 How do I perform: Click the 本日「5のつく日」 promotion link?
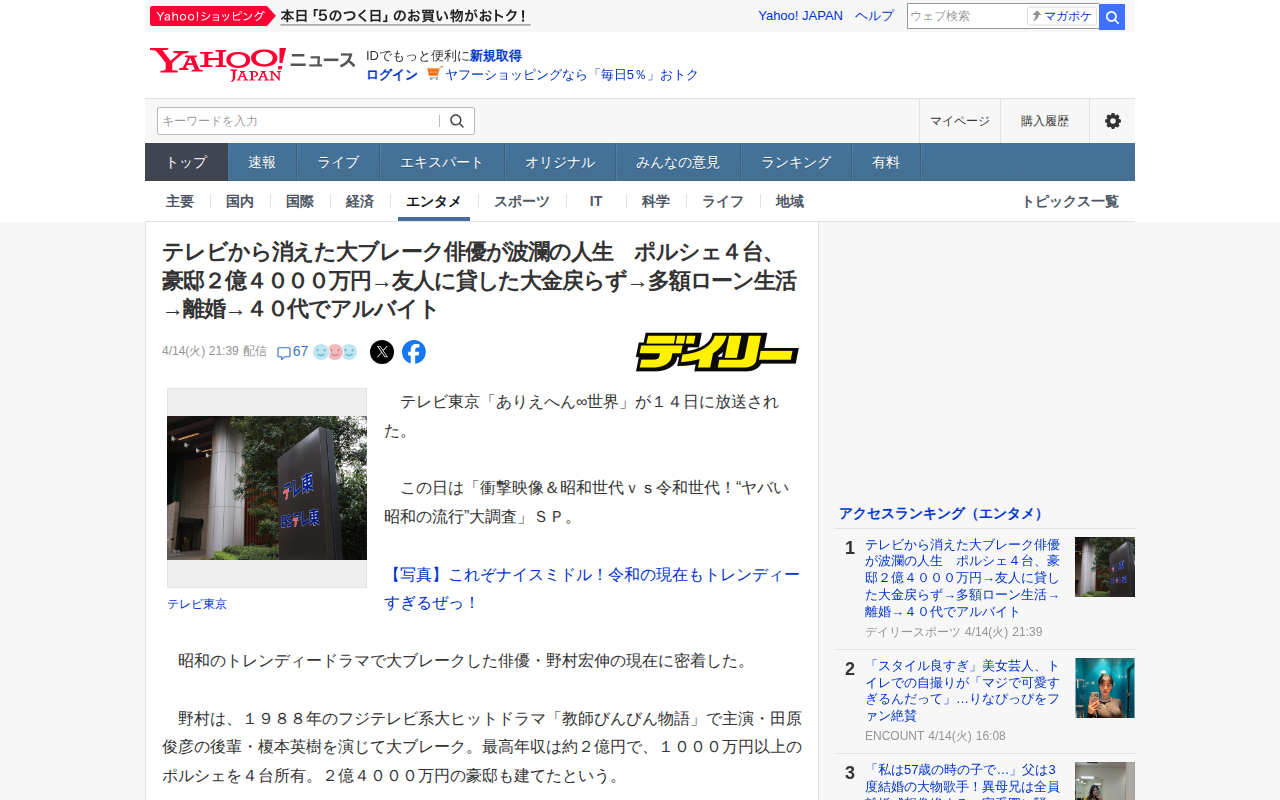(405, 16)
